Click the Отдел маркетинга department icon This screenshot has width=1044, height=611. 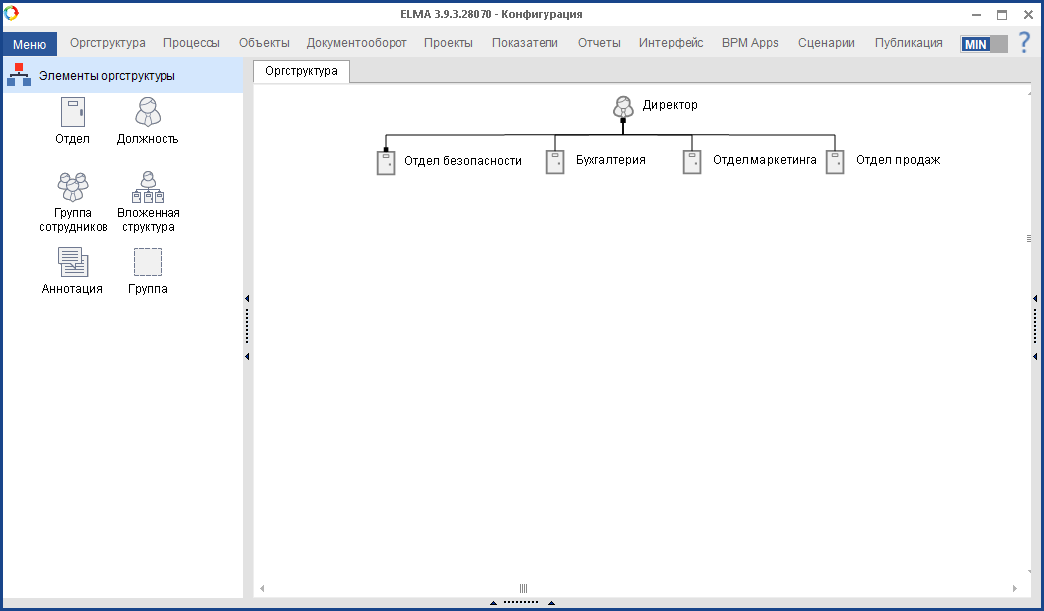(692, 162)
